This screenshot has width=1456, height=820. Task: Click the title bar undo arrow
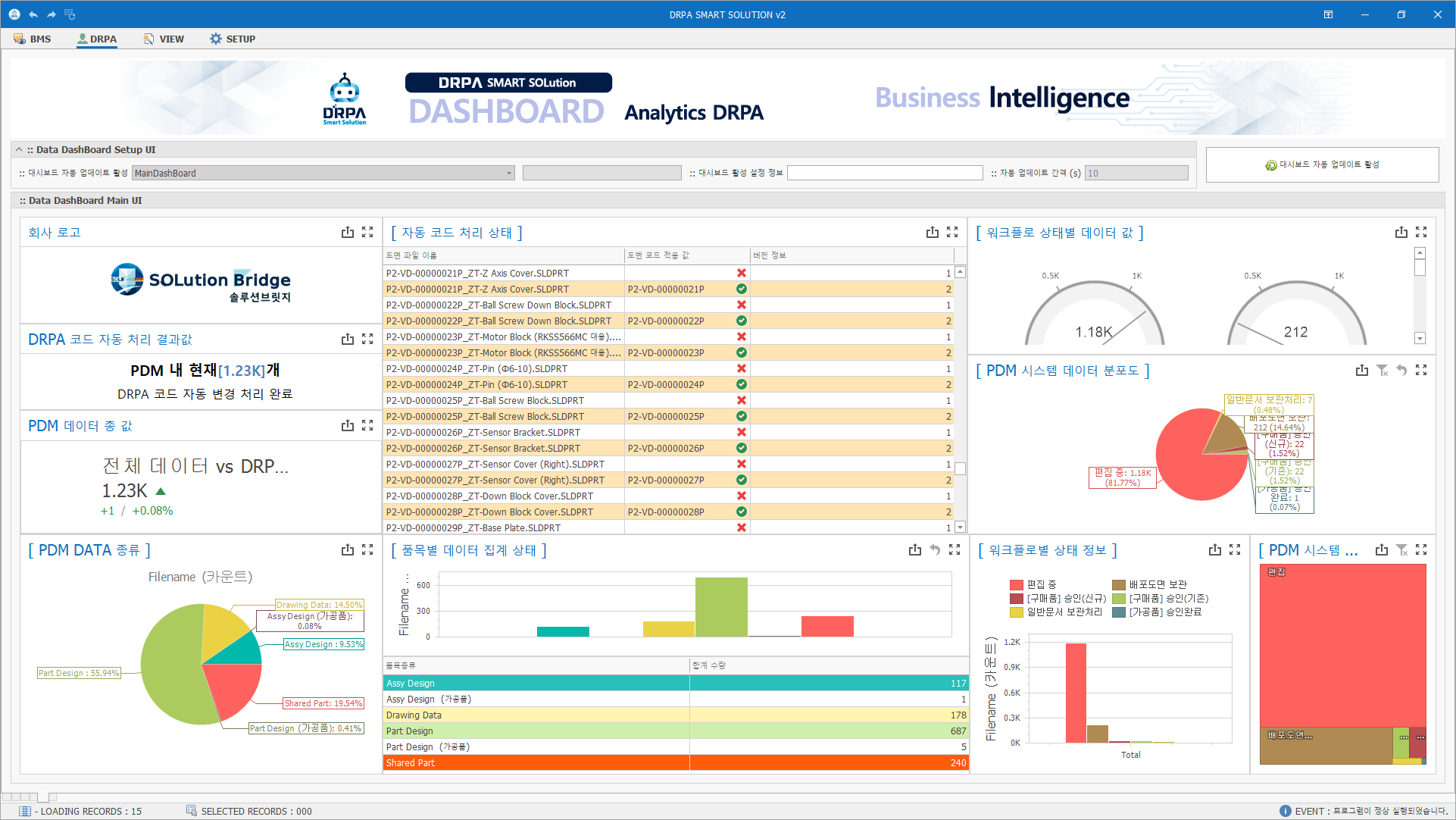coord(33,14)
